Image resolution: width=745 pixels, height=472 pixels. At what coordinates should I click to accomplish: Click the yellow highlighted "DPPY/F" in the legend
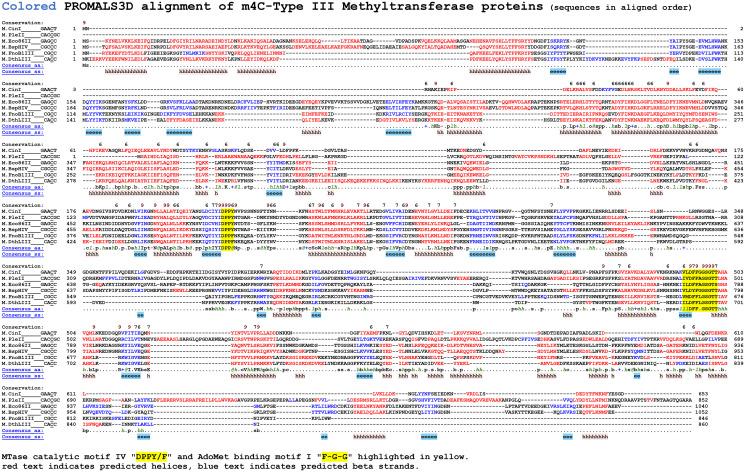153,457
